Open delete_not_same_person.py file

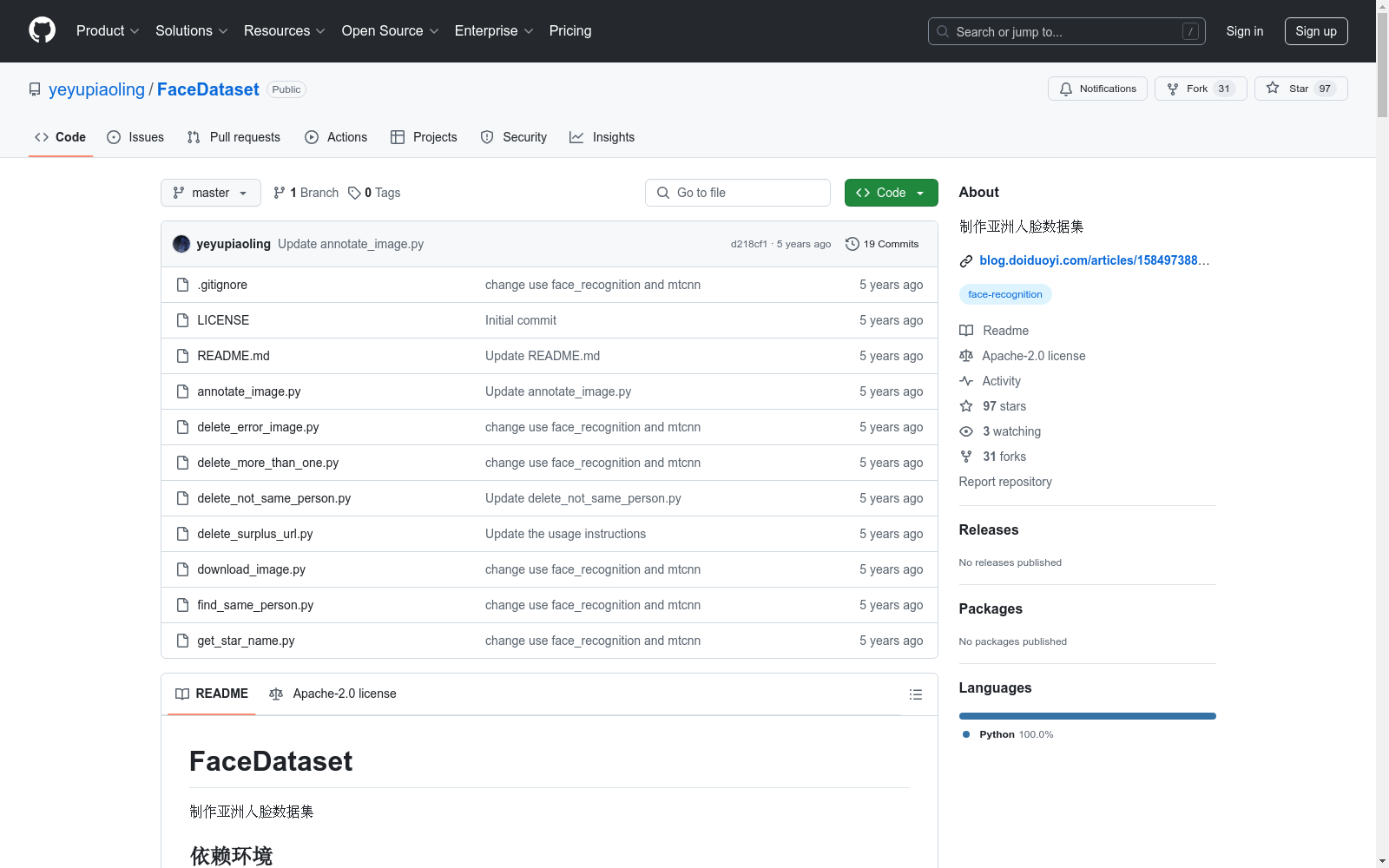[273, 498]
